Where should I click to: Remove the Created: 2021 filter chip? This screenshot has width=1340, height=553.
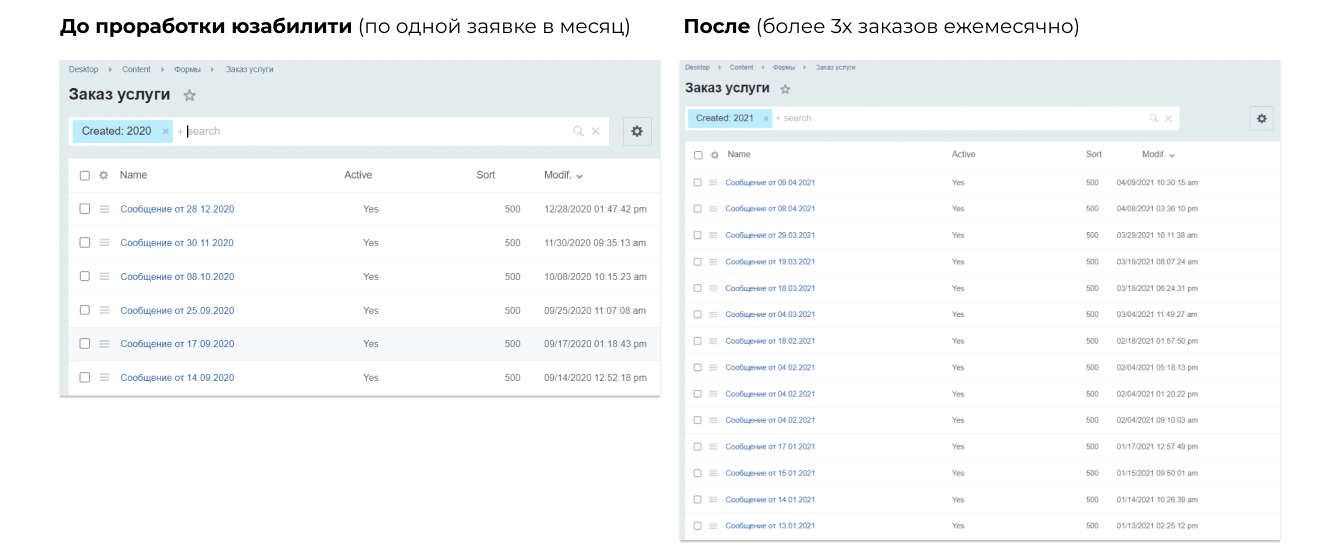click(766, 118)
